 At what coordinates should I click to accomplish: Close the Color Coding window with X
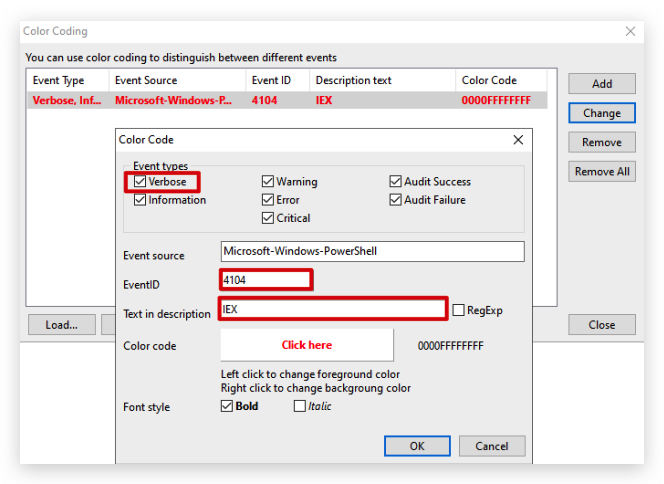click(x=631, y=31)
